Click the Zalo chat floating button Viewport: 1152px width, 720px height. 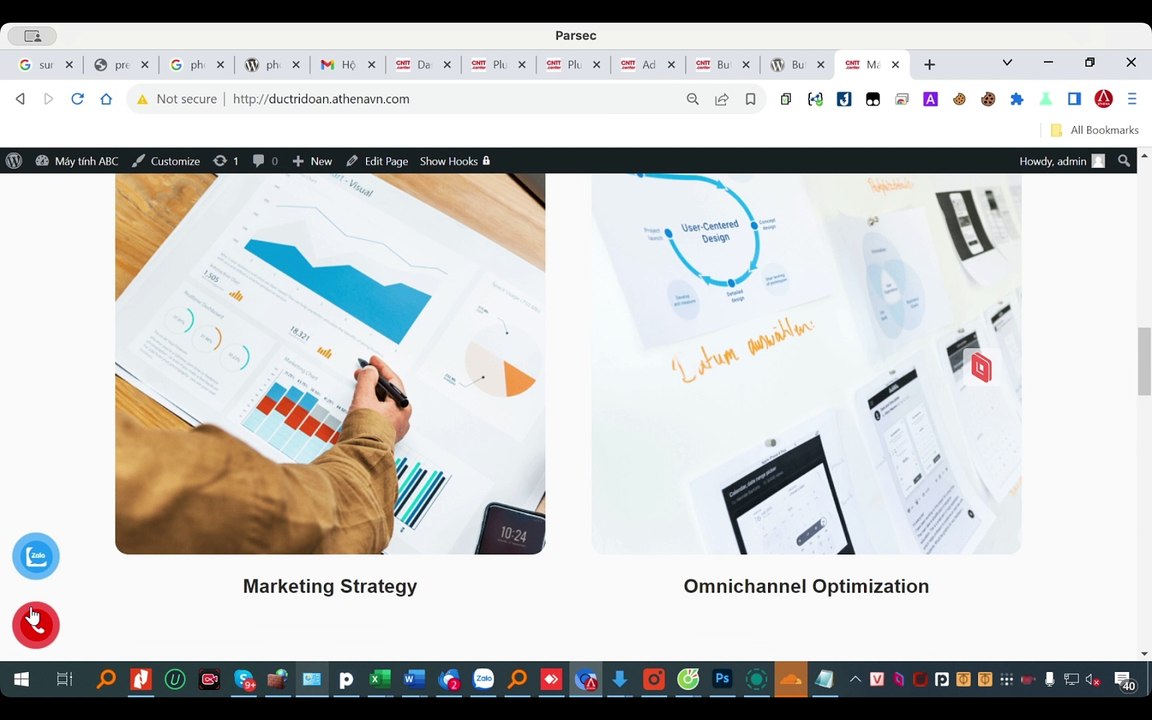point(36,556)
